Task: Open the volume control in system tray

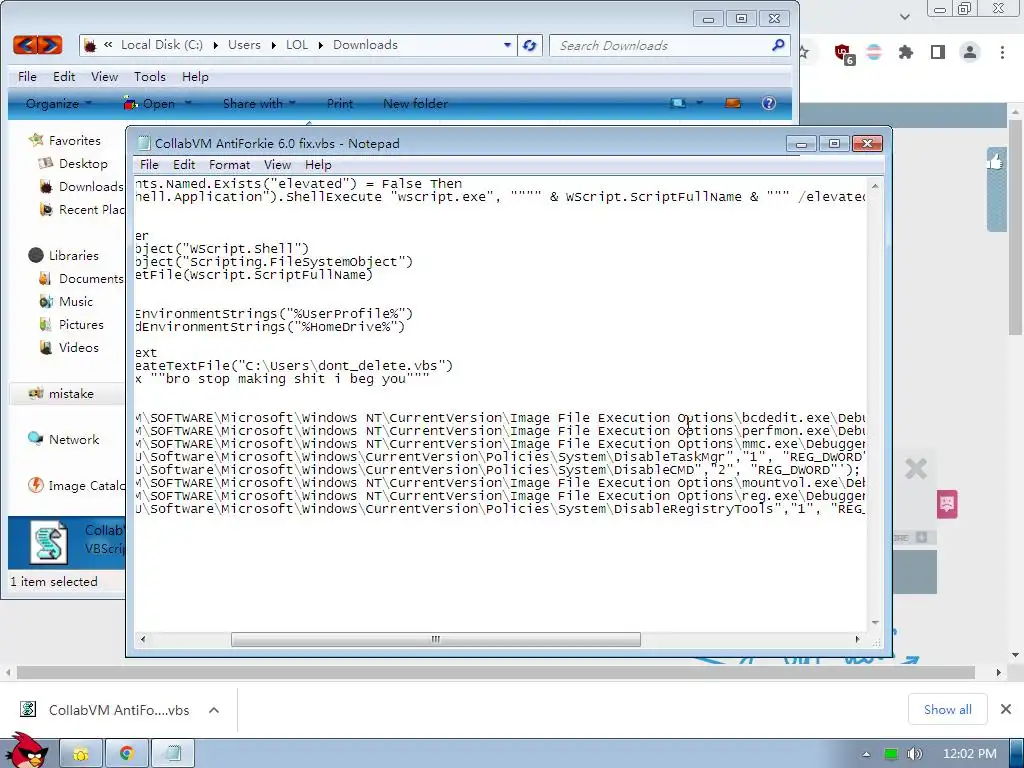Action: click(915, 754)
